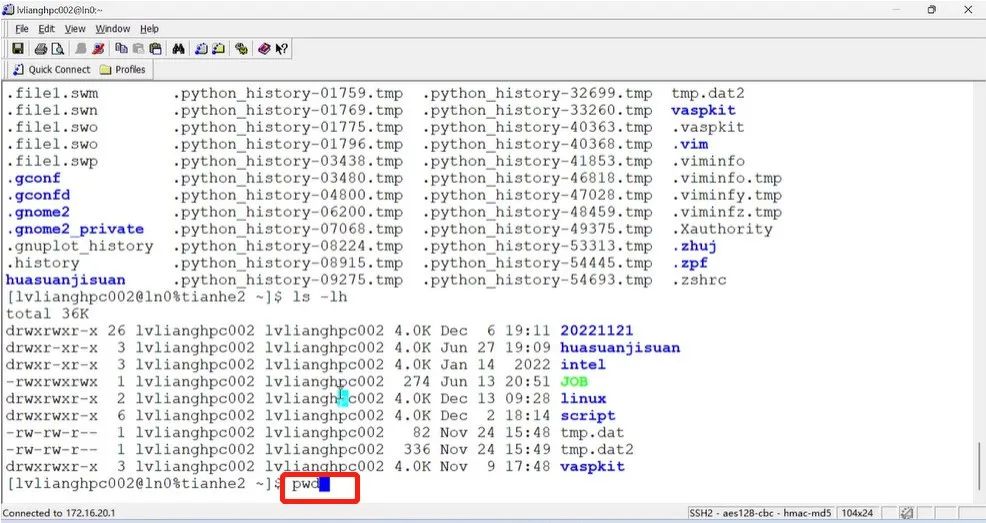The width and height of the screenshot is (986, 523).
Task: Open the View menu
Action: coord(75,29)
